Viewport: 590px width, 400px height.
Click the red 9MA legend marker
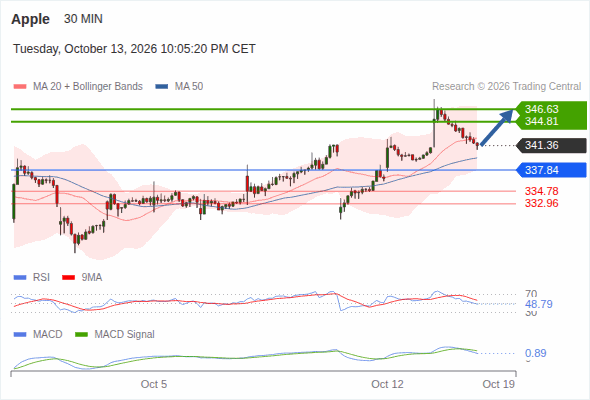tap(68, 278)
